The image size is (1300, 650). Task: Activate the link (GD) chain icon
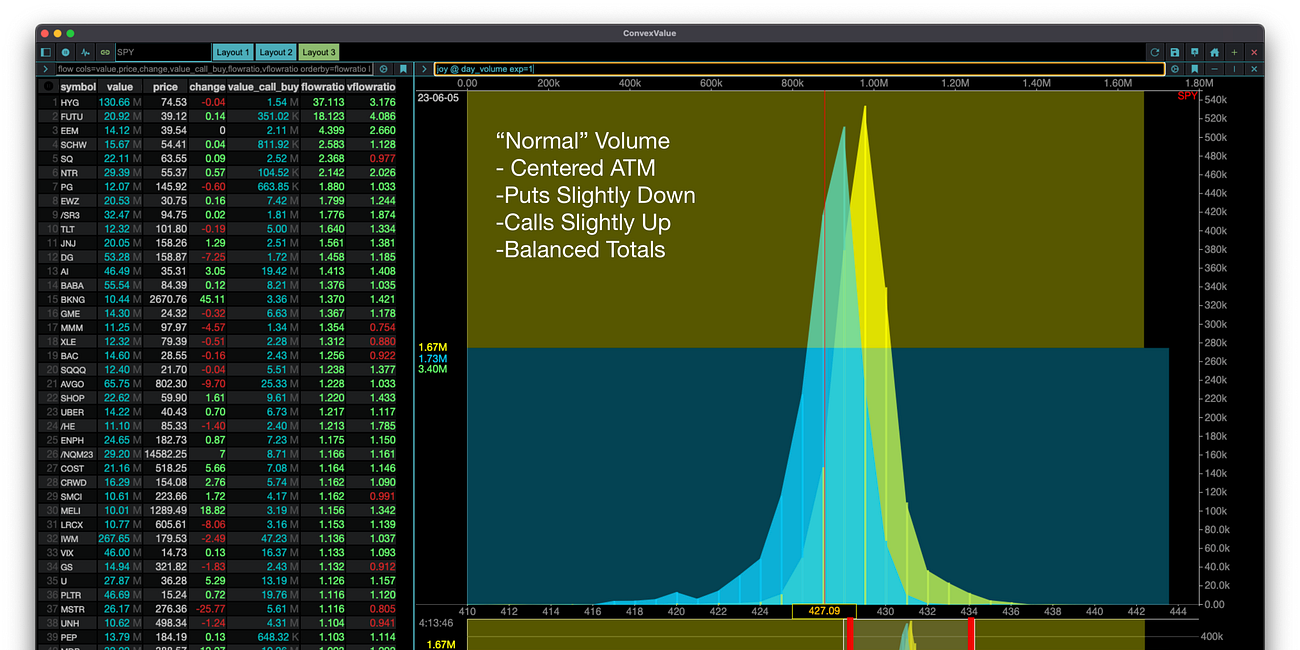105,52
